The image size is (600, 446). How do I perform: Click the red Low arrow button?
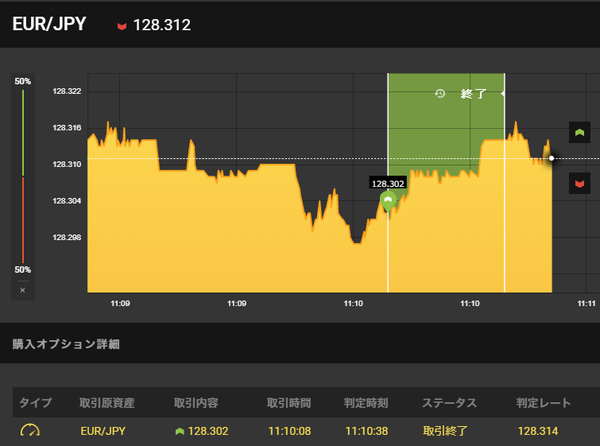(x=578, y=183)
